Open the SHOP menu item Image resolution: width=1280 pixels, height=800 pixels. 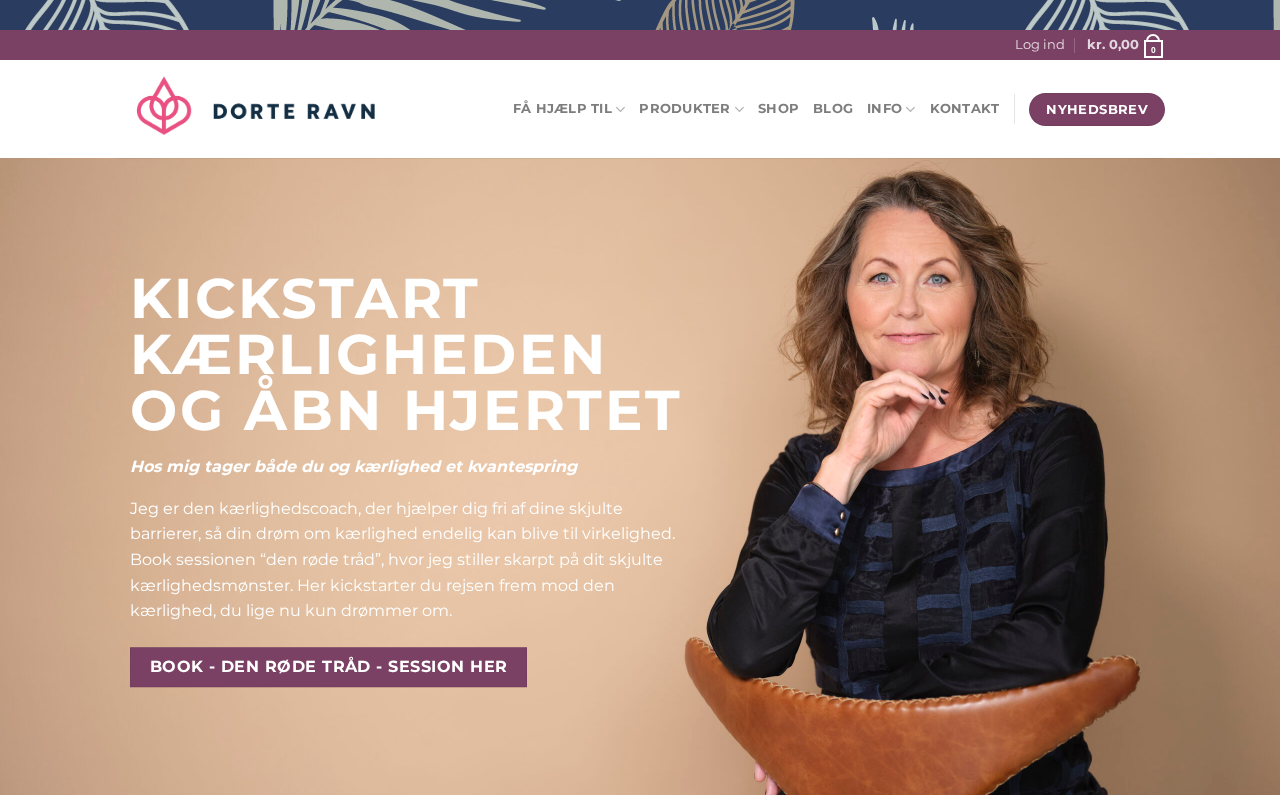778,109
